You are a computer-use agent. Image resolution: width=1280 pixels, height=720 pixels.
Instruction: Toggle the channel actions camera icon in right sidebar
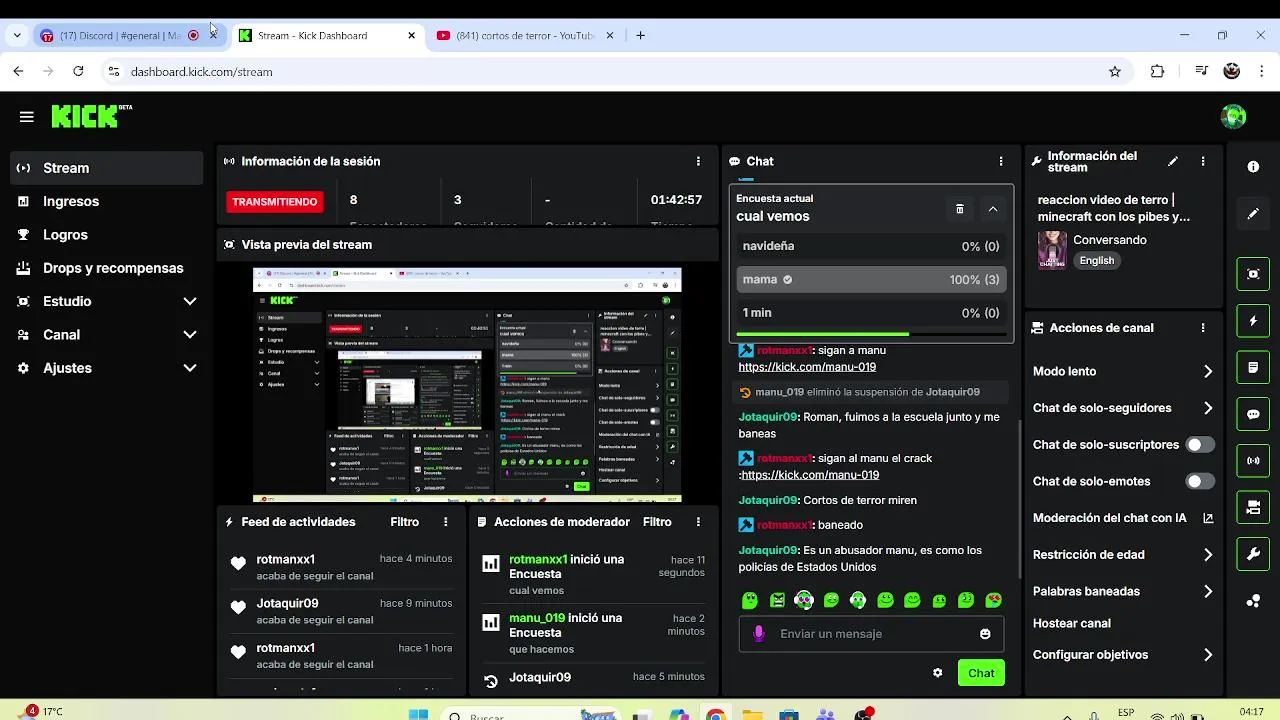point(1253,508)
